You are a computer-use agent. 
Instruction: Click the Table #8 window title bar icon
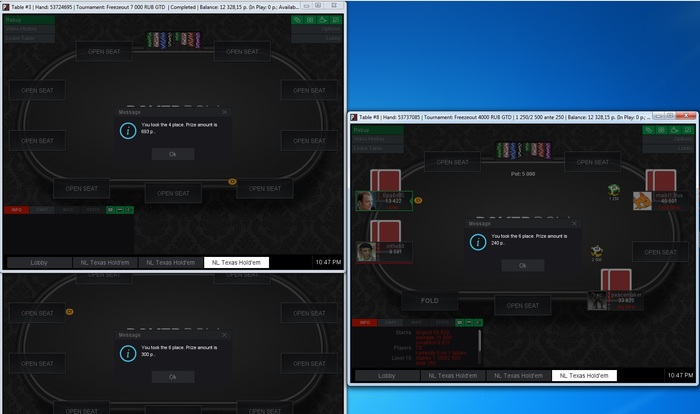tap(354, 117)
